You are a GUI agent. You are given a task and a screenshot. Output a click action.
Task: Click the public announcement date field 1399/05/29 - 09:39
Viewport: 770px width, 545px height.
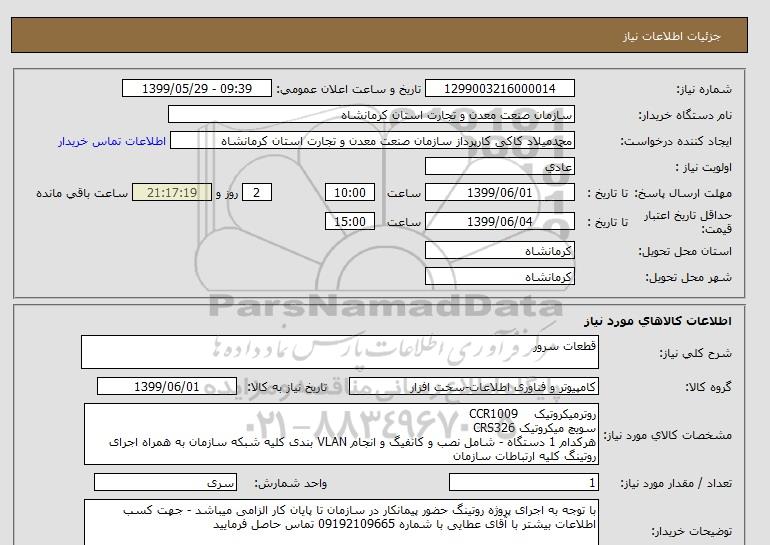tap(196, 89)
